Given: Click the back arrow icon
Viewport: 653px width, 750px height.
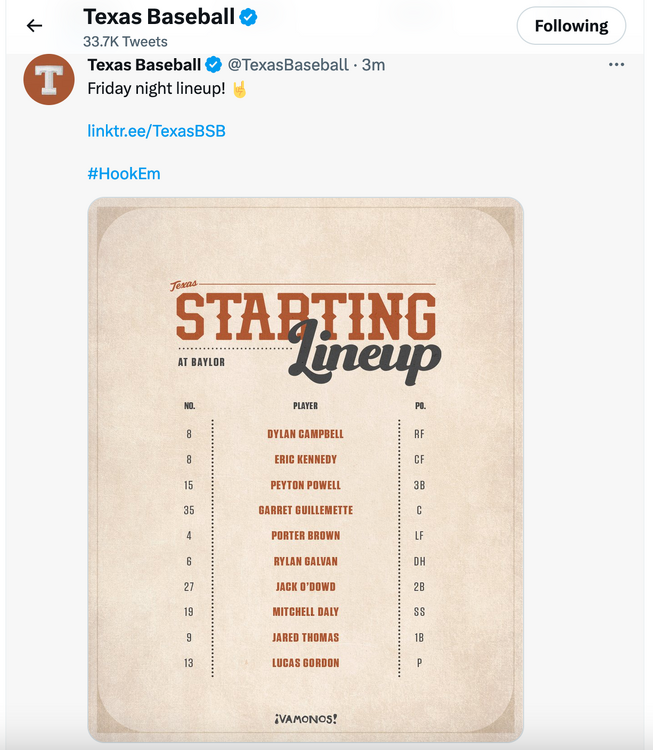Looking at the screenshot, I should click(x=35, y=26).
